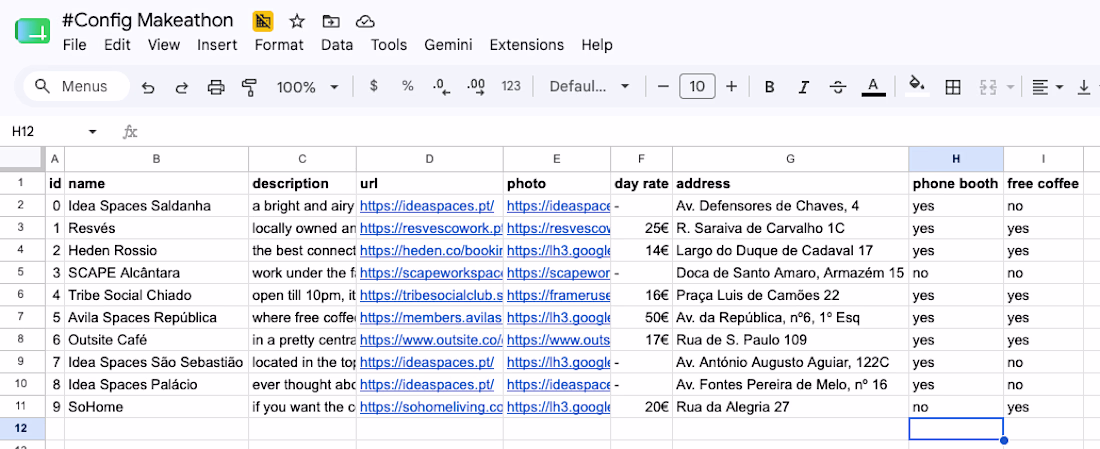The image size is (1100, 449).
Task: Open the Gemini menu
Action: pyautogui.click(x=448, y=45)
